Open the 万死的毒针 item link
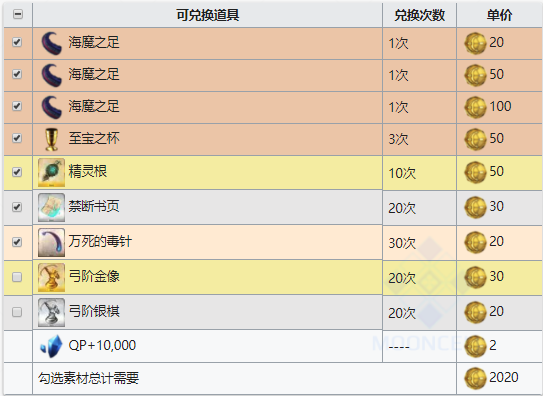The width and height of the screenshot is (543, 396). (100, 241)
